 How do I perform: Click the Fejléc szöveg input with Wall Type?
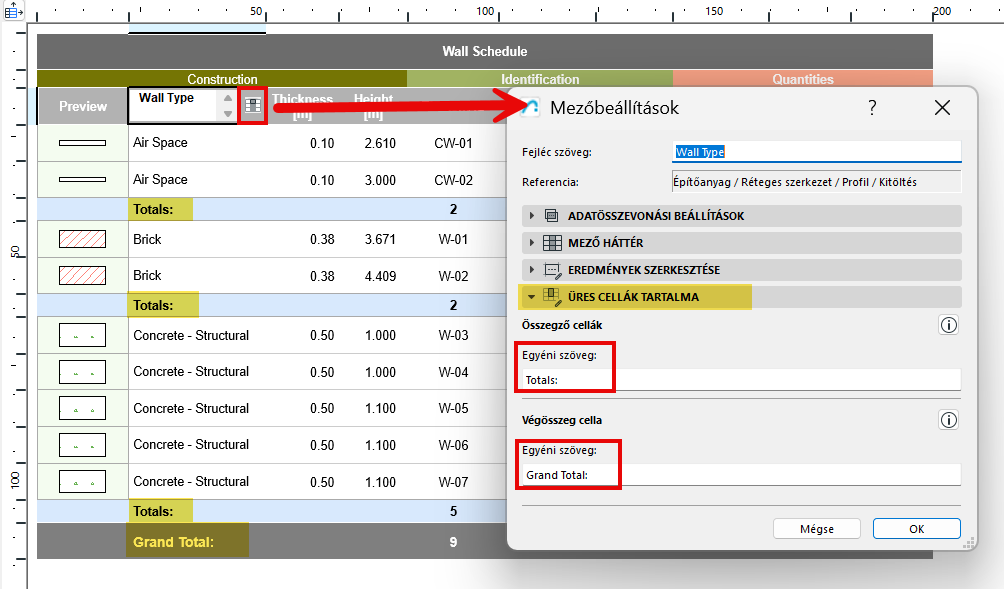(x=816, y=152)
